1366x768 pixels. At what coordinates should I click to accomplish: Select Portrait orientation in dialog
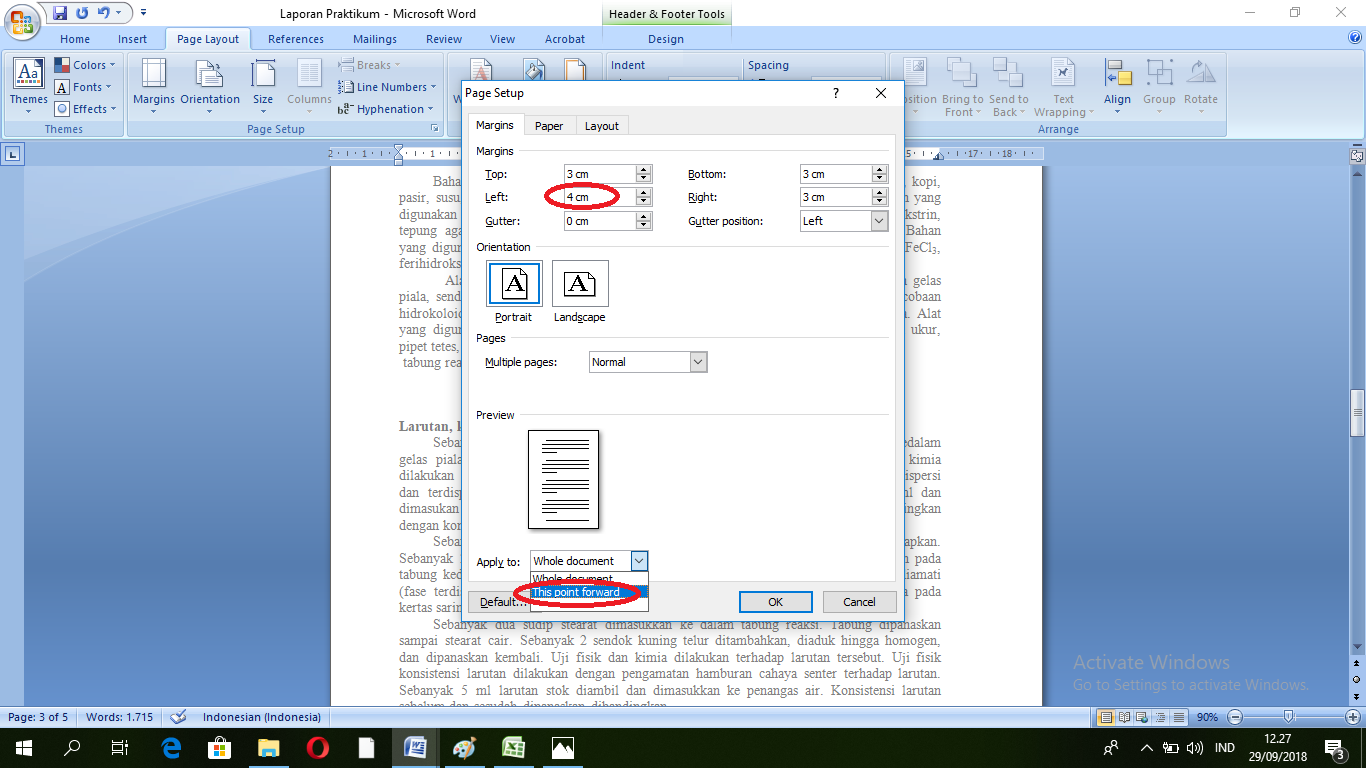[514, 284]
